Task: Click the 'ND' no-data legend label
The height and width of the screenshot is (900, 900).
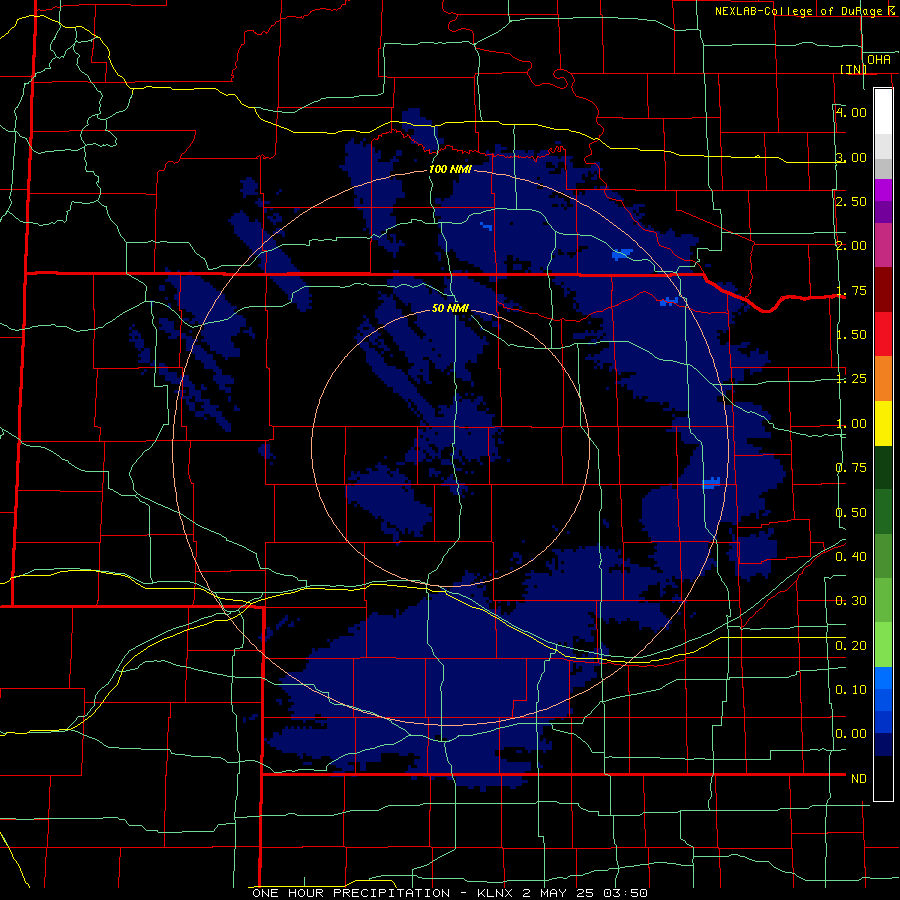Action: pyautogui.click(x=859, y=779)
